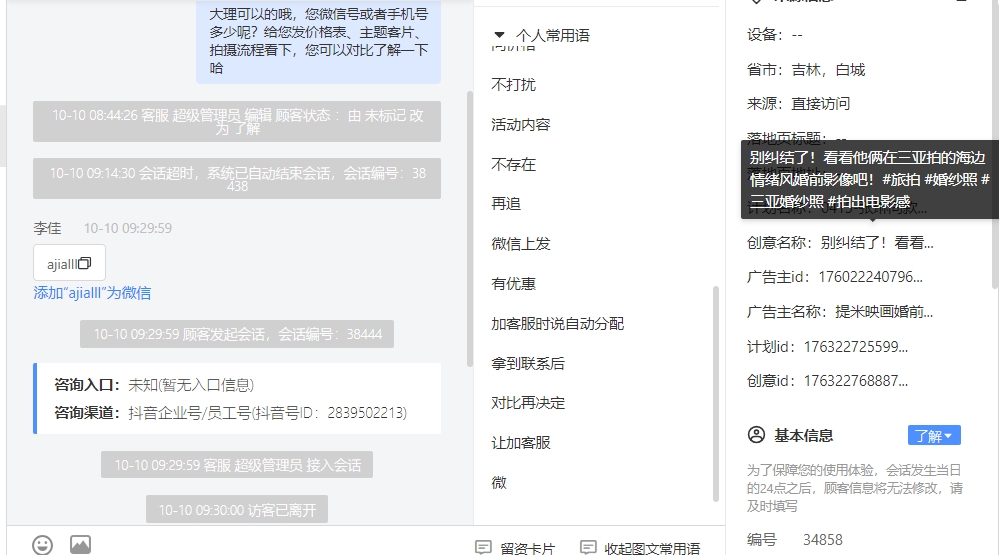Click the 创意id value
Screen dimensions: 999x555
pyautogui.click(x=856, y=381)
